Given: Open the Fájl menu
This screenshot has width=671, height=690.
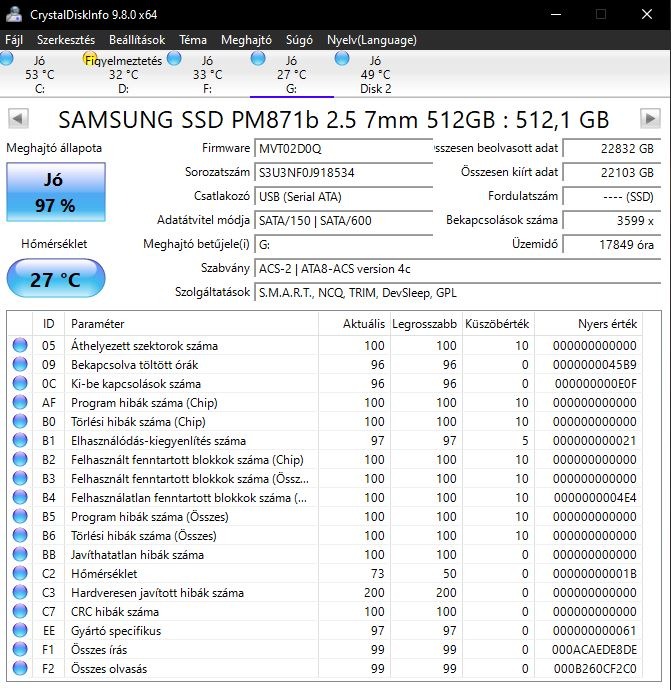Looking at the screenshot, I should 14,40.
